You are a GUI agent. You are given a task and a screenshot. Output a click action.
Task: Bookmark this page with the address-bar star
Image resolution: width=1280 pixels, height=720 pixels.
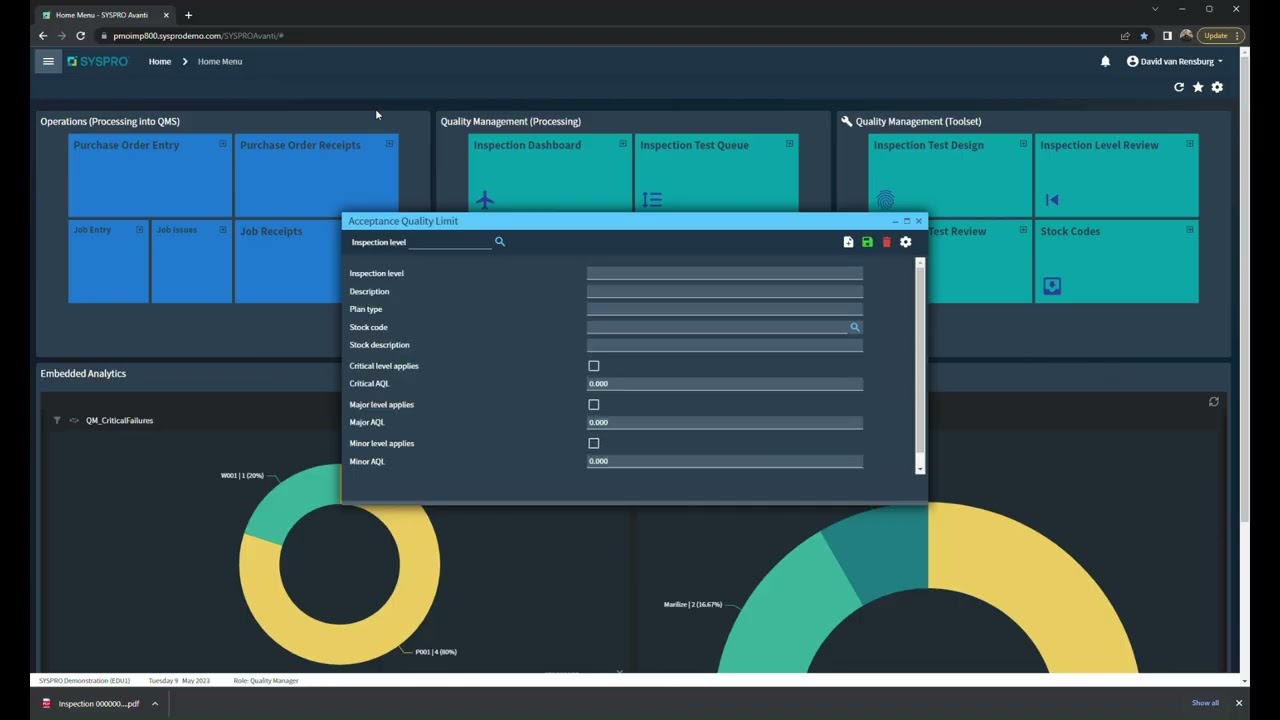pyautogui.click(x=1144, y=36)
